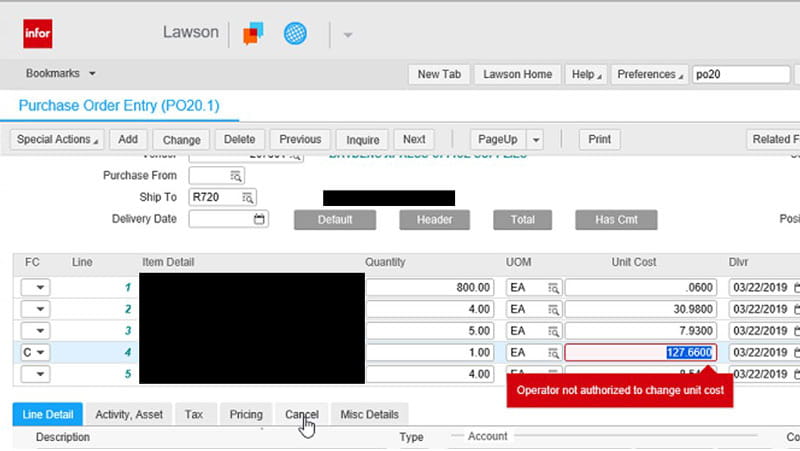
Task: Open the FC dropdown for line 3
Action: pyautogui.click(x=35, y=331)
